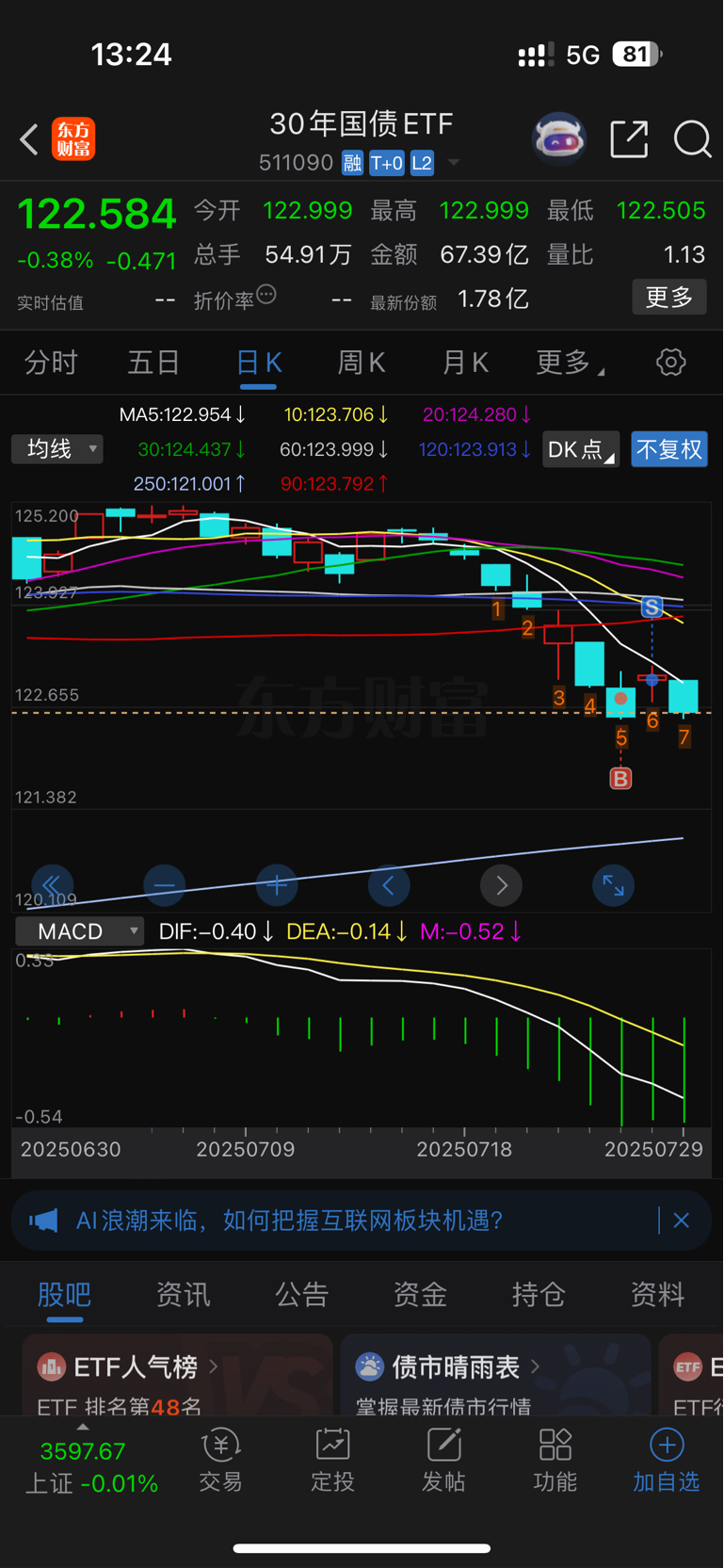Open the AI robot assistant avatar
Image resolution: width=724 pixels, height=1568 pixels.
pos(559,139)
